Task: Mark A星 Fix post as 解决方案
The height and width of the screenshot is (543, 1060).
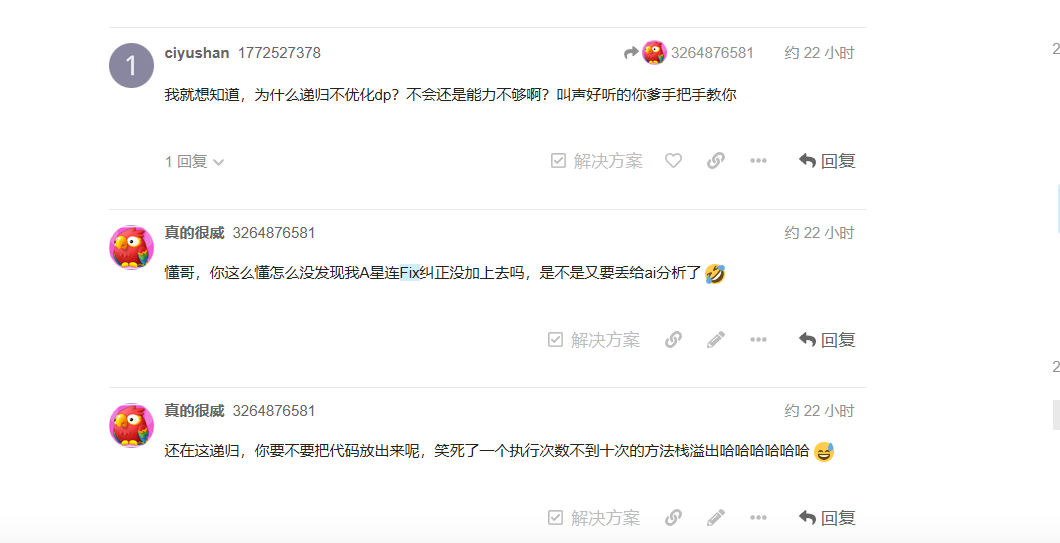Action: click(594, 339)
